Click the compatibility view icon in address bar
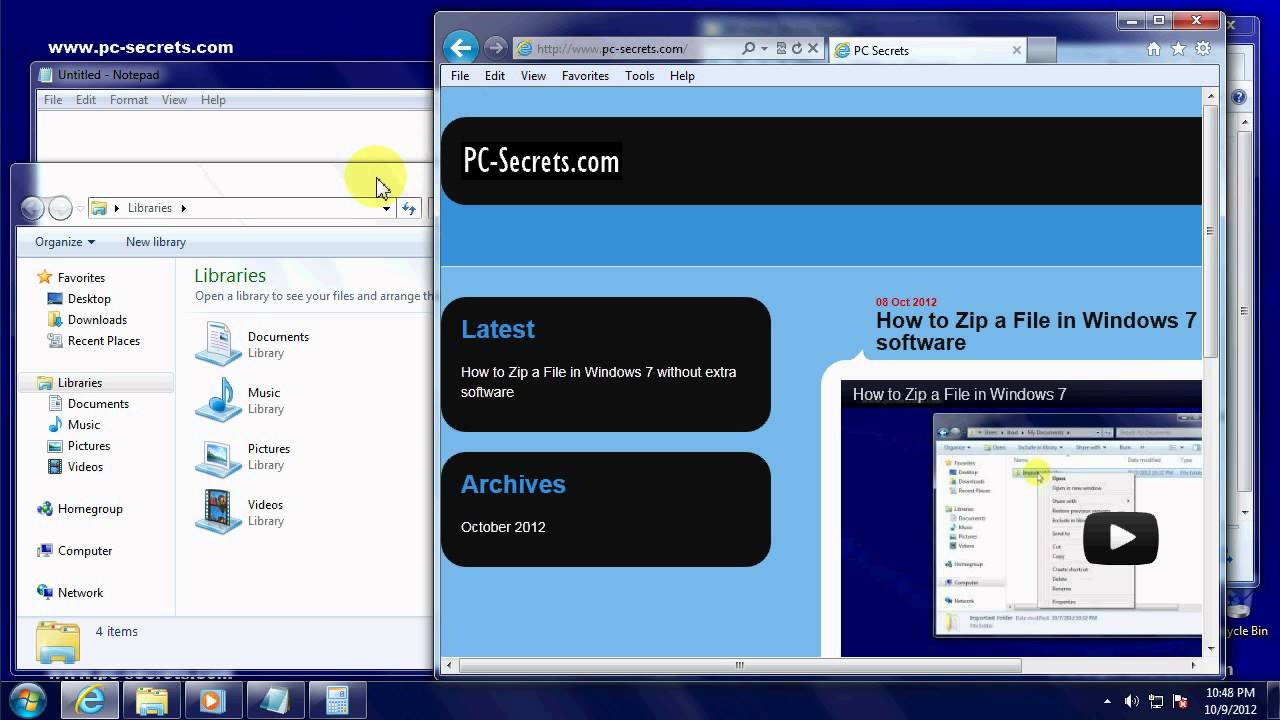The height and width of the screenshot is (720, 1280). 781,48
